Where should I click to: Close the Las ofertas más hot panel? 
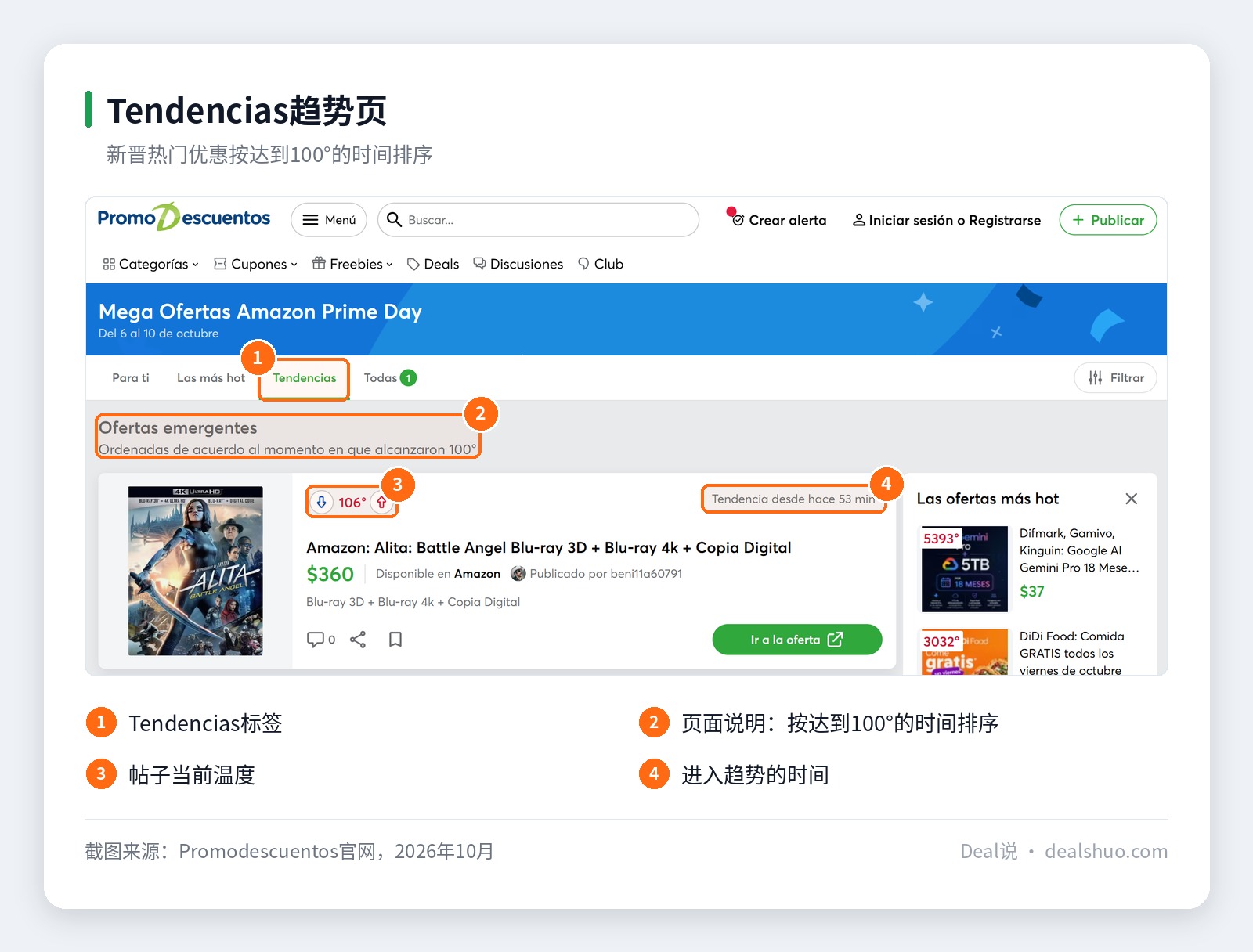[x=1132, y=499]
